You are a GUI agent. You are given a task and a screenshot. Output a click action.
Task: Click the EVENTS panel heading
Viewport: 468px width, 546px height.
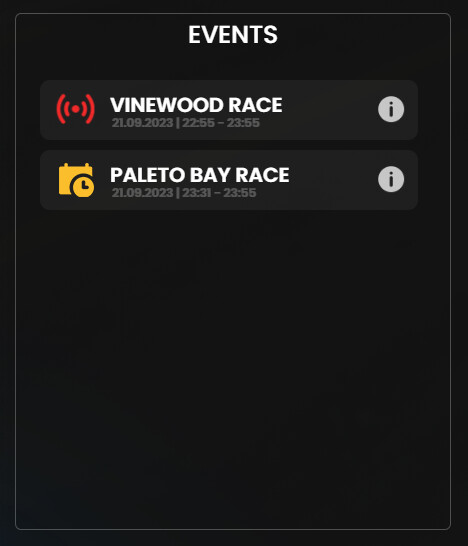pyautogui.click(x=233, y=34)
